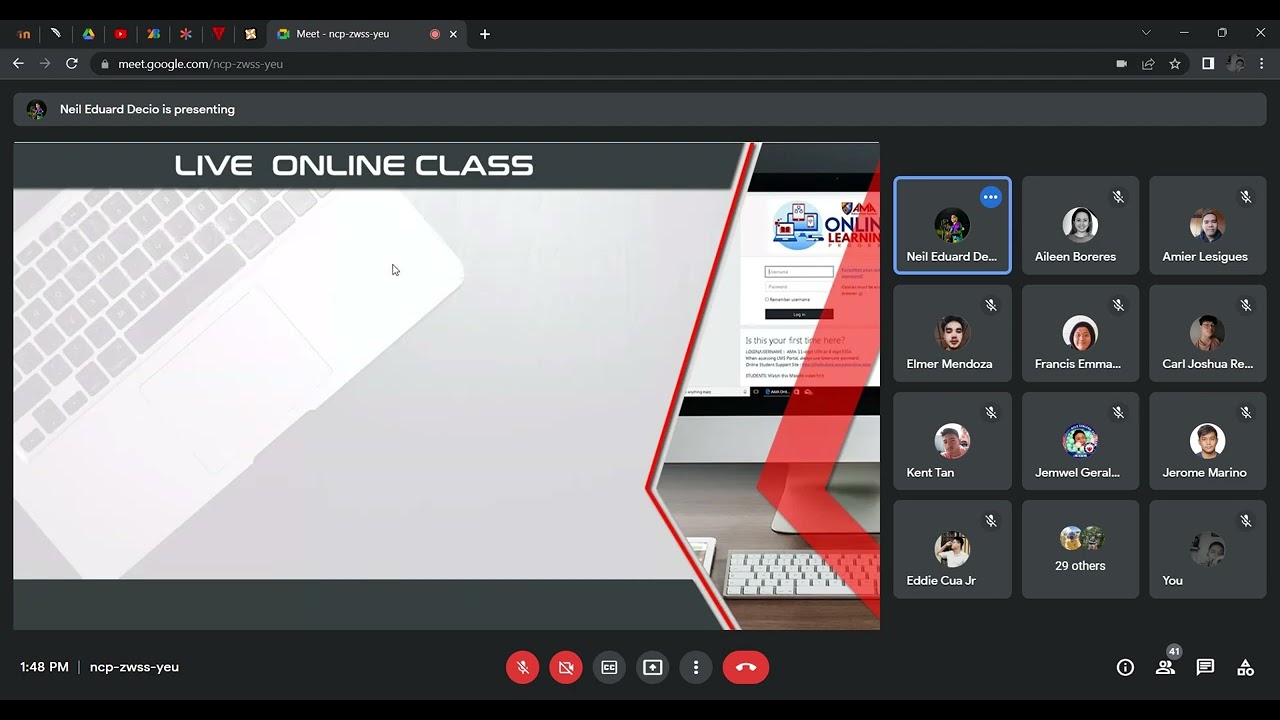Open the Present now screen-share button

click(653, 667)
